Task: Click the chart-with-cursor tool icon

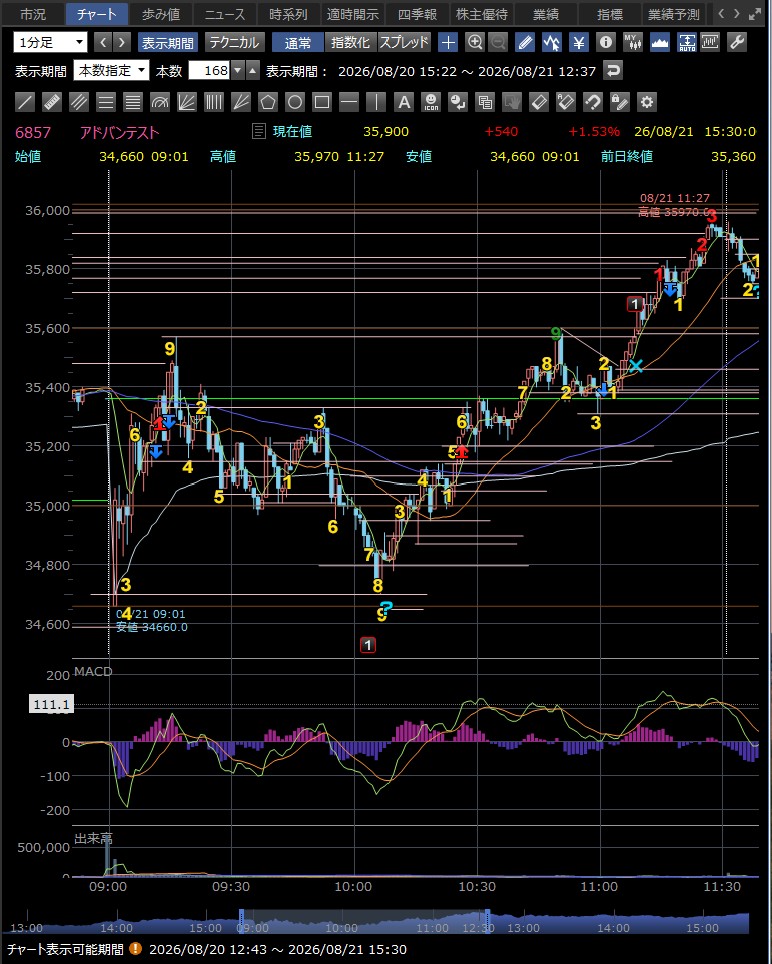Action: pyautogui.click(x=552, y=42)
